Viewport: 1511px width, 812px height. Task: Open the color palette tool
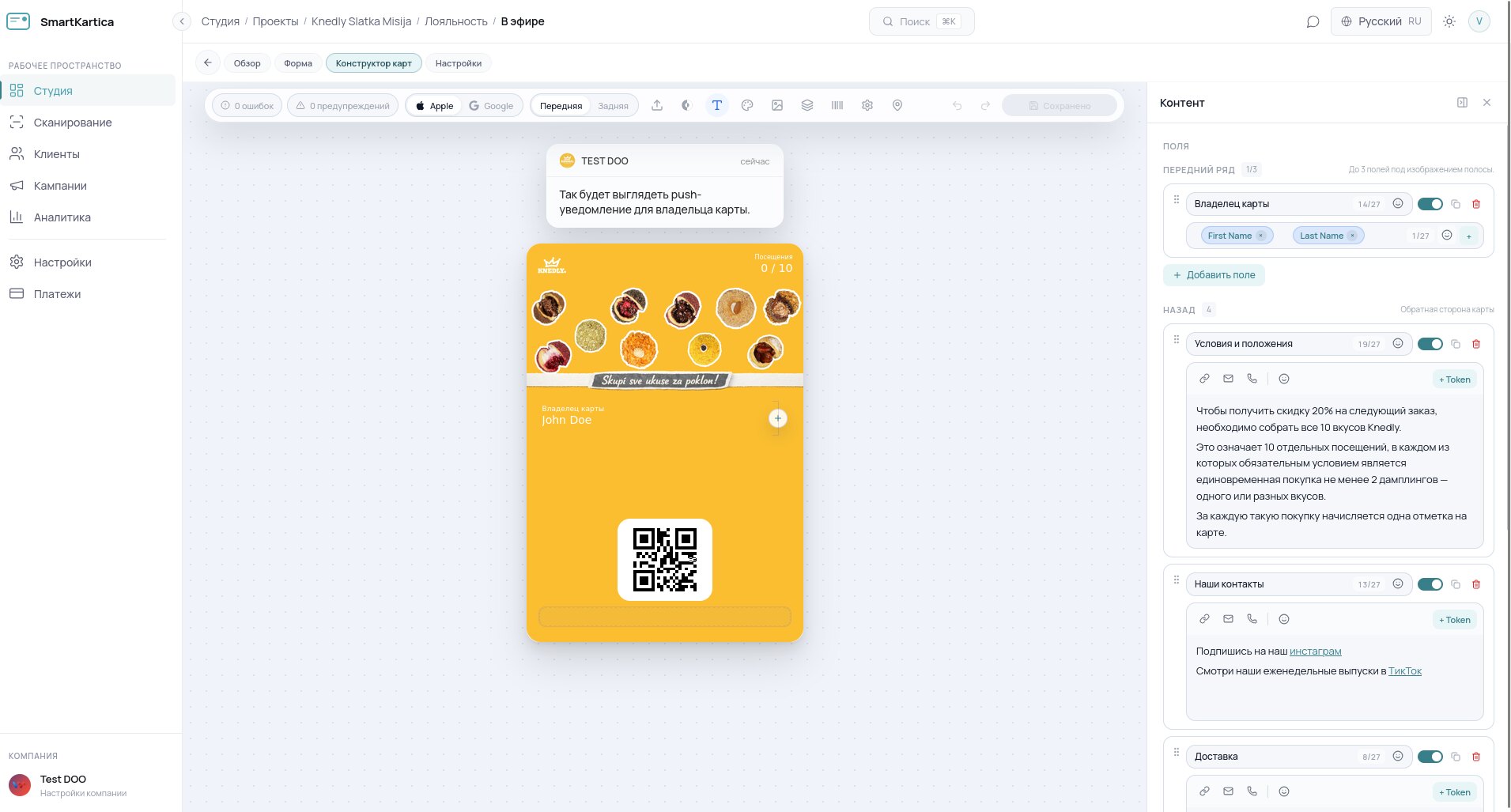(747, 105)
